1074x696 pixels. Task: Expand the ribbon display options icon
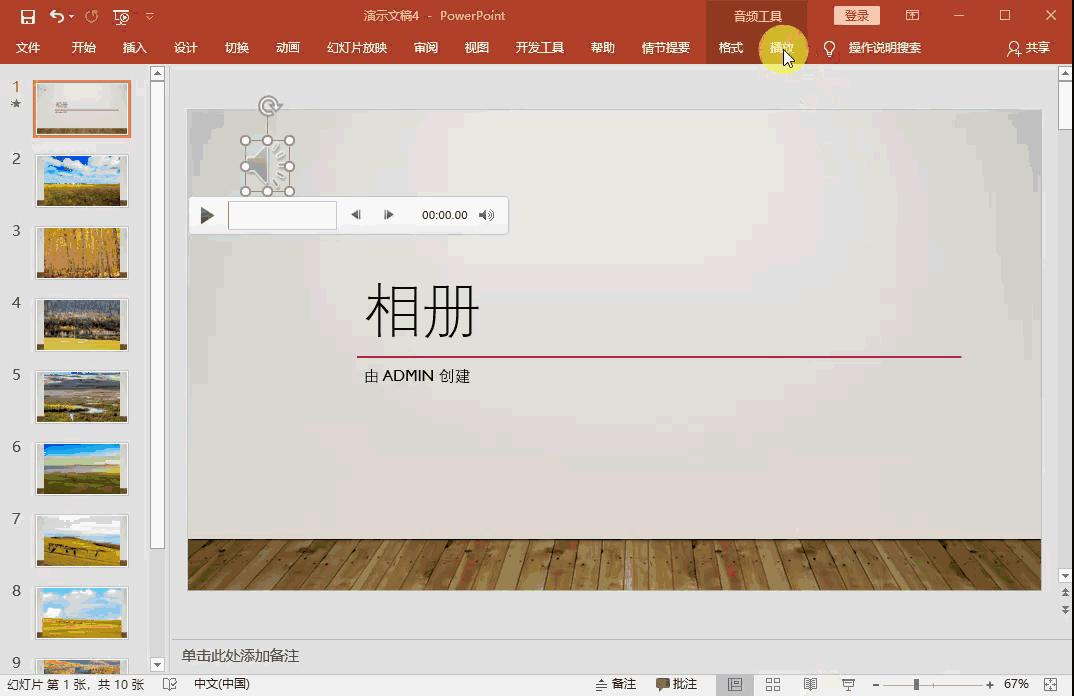[x=913, y=16]
